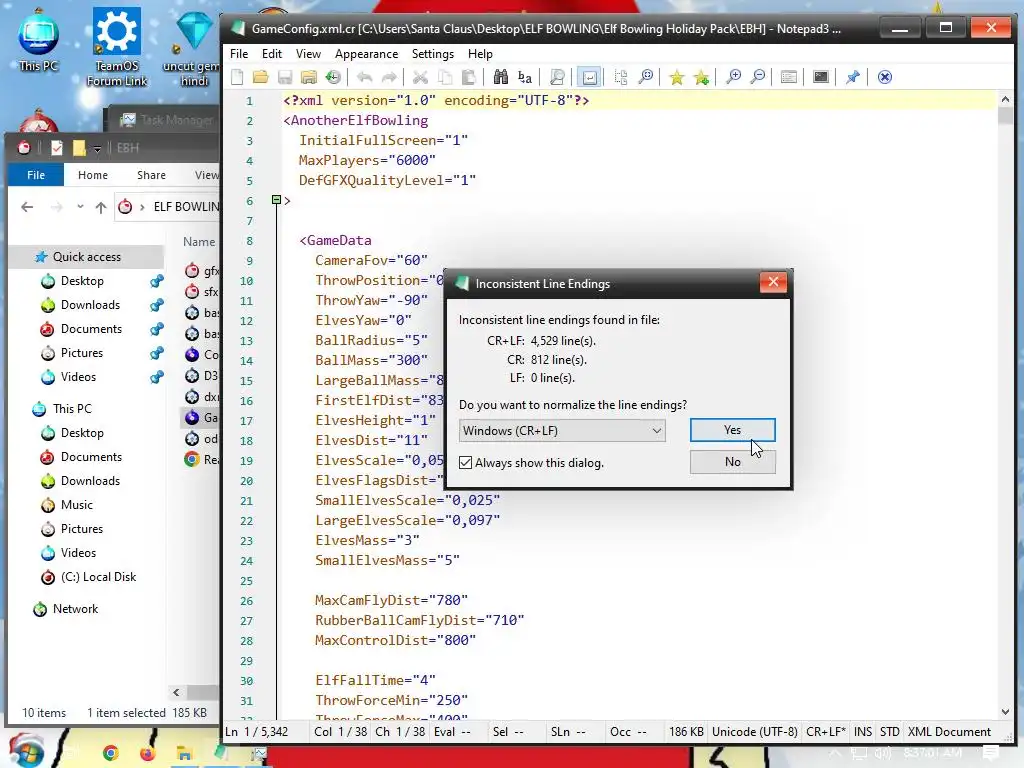Open the View menu in Notepad3
The width and height of the screenshot is (1024, 768).
[308, 54]
